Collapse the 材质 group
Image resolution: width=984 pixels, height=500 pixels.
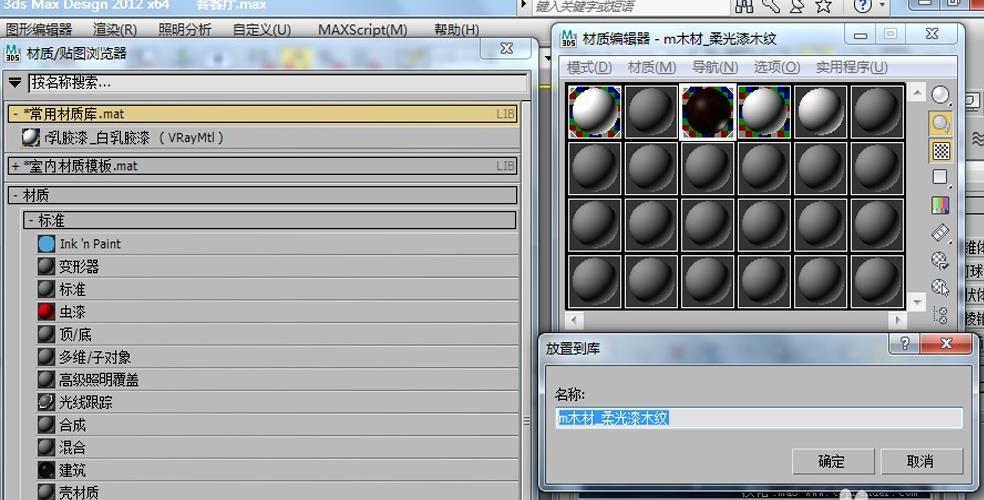(x=16, y=196)
